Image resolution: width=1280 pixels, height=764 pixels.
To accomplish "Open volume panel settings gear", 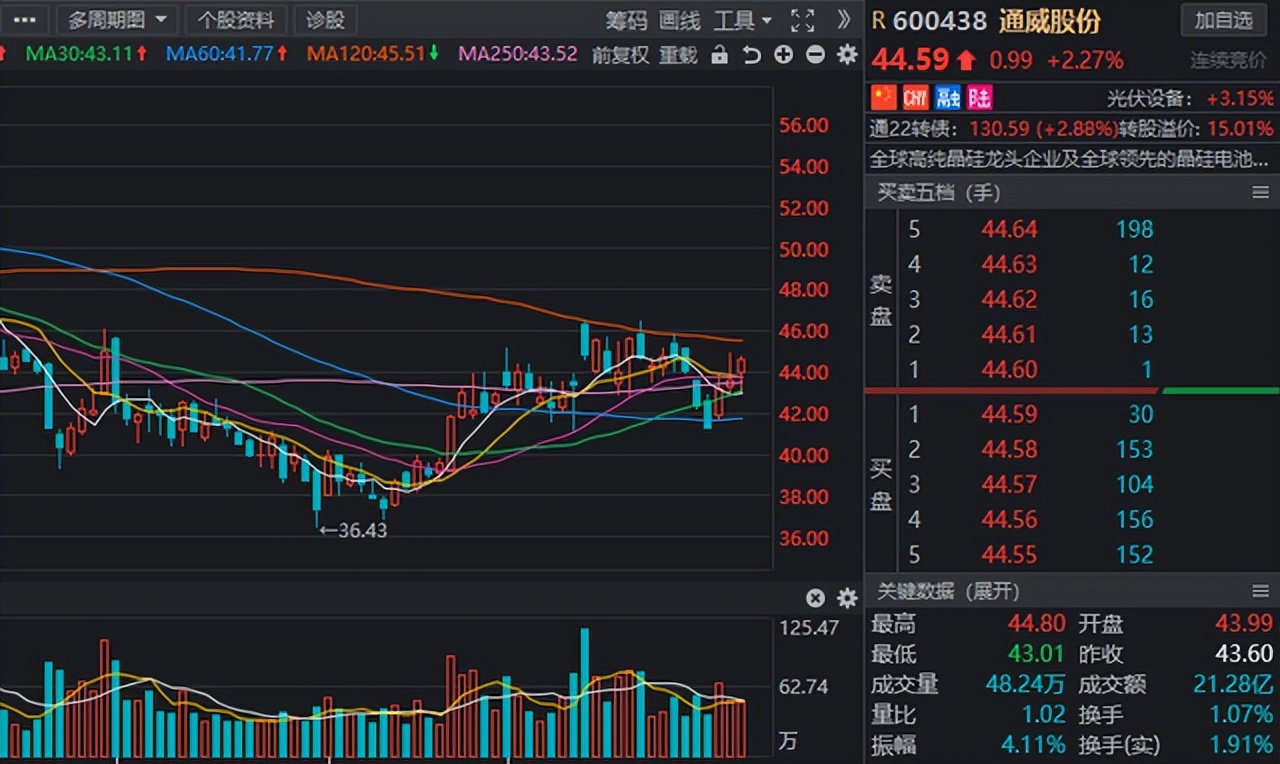I will click(x=847, y=598).
